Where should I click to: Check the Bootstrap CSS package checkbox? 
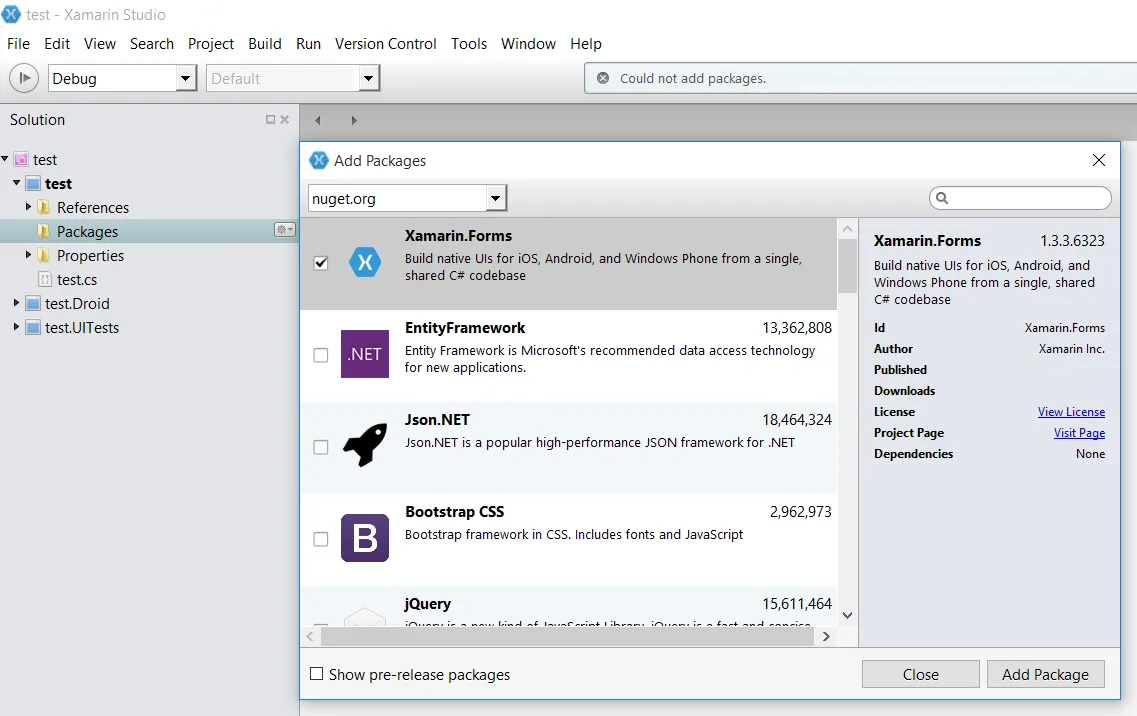pos(321,539)
